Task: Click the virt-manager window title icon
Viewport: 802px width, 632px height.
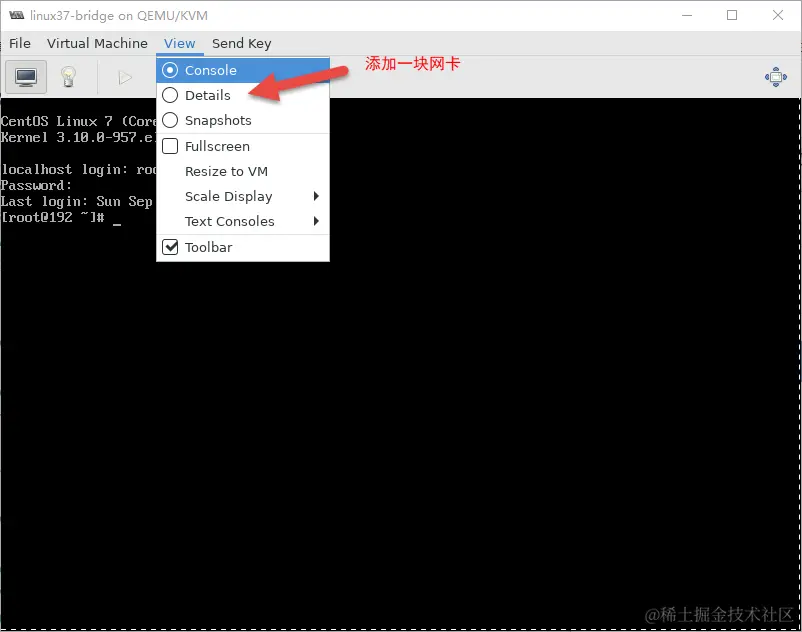Action: pos(16,15)
